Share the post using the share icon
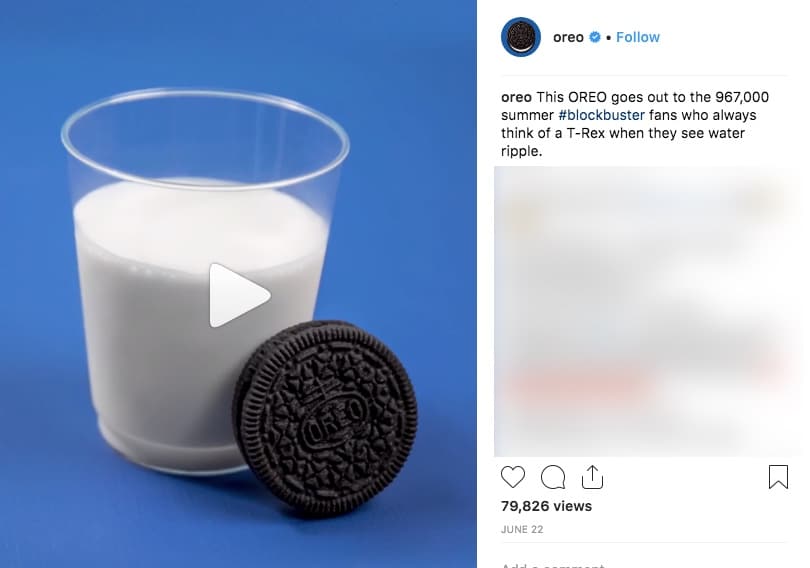 593,477
